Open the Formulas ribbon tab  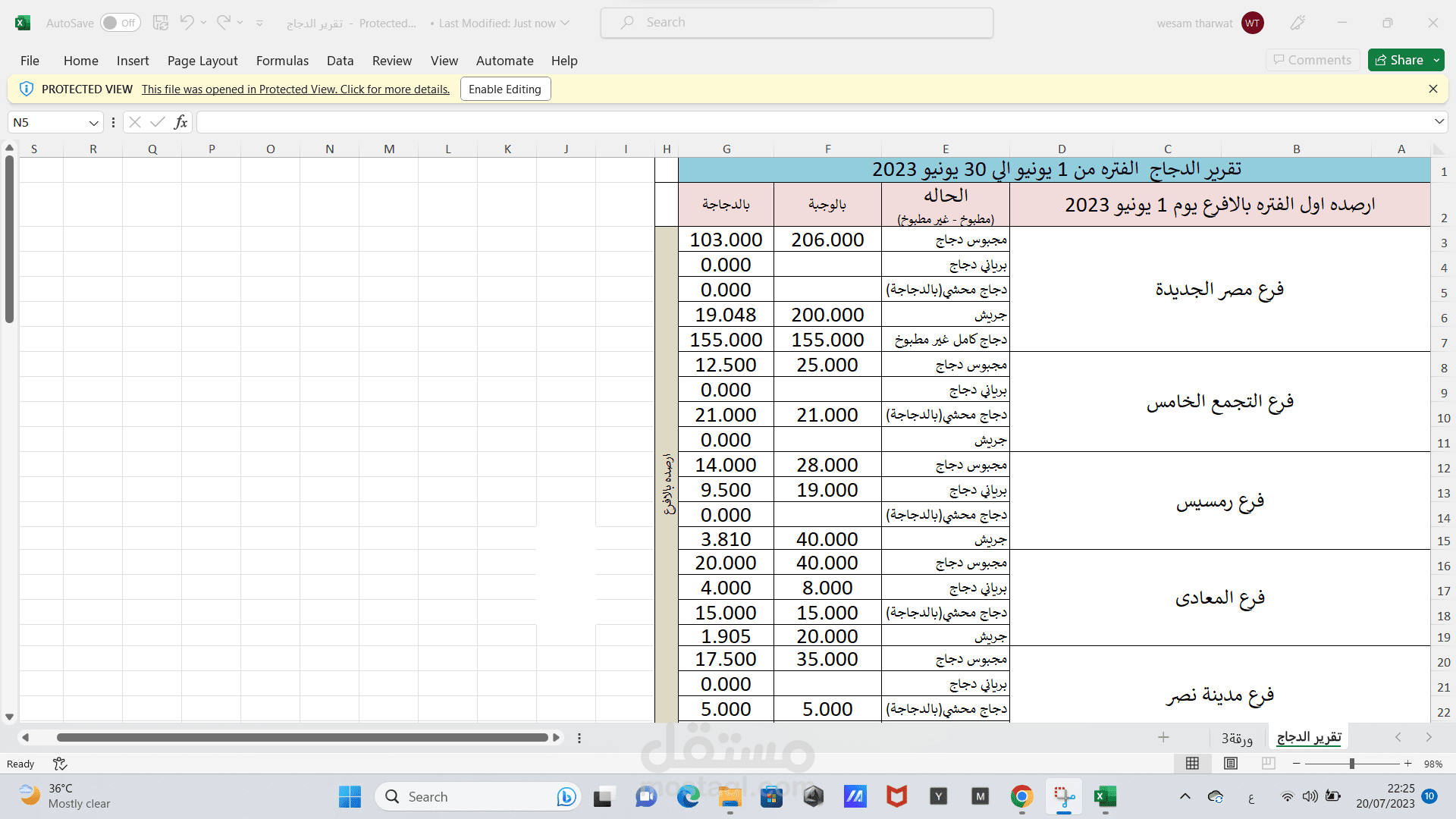282,61
